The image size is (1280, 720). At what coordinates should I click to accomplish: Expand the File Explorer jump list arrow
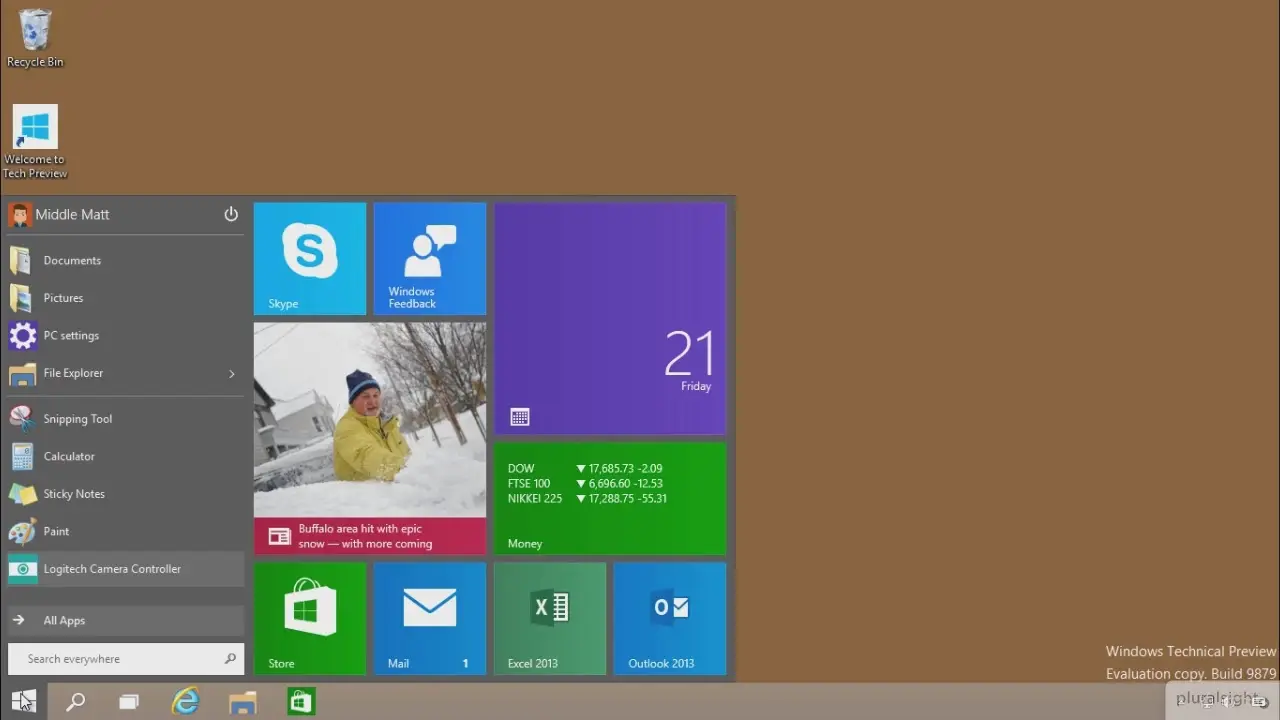pyautogui.click(x=232, y=374)
